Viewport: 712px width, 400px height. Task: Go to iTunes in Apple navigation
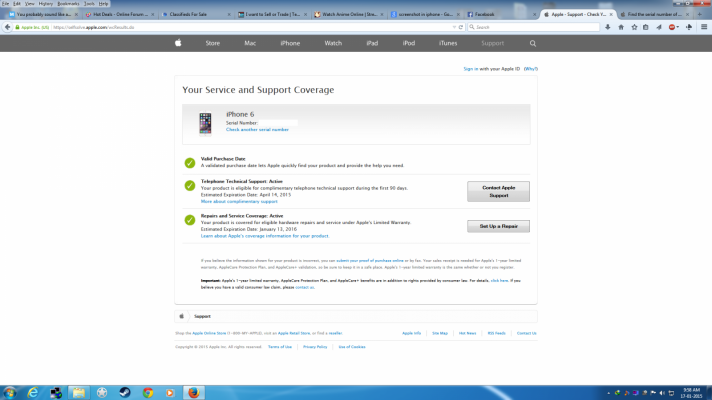pos(448,43)
